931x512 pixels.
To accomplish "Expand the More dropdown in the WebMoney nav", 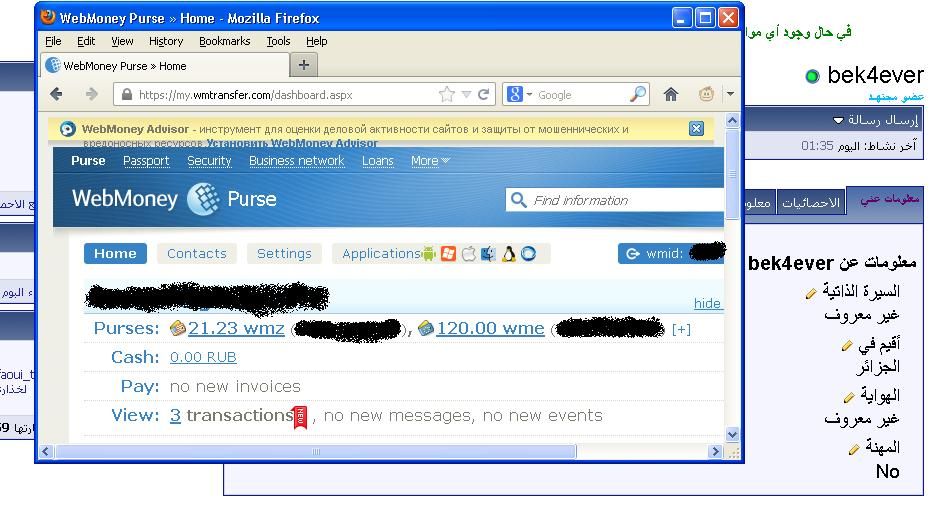I will 430,161.
